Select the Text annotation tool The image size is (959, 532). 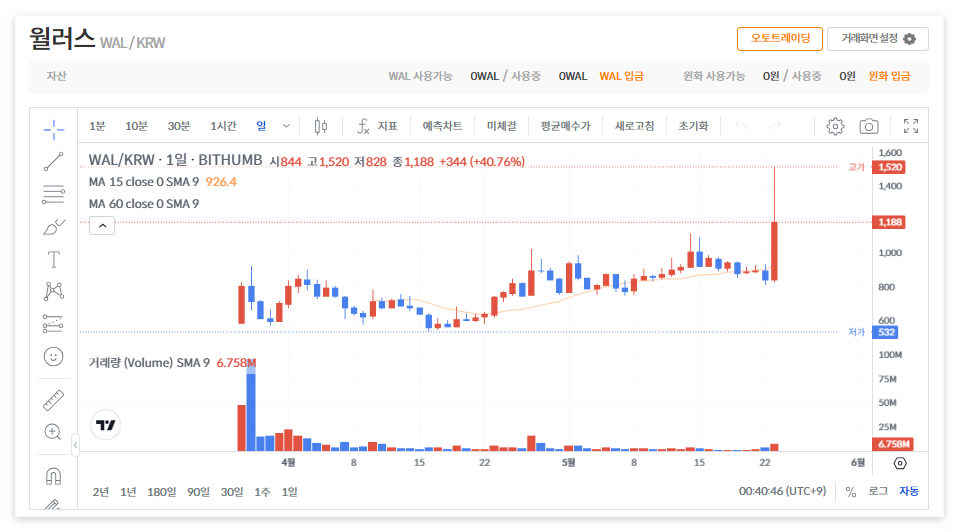click(x=54, y=259)
